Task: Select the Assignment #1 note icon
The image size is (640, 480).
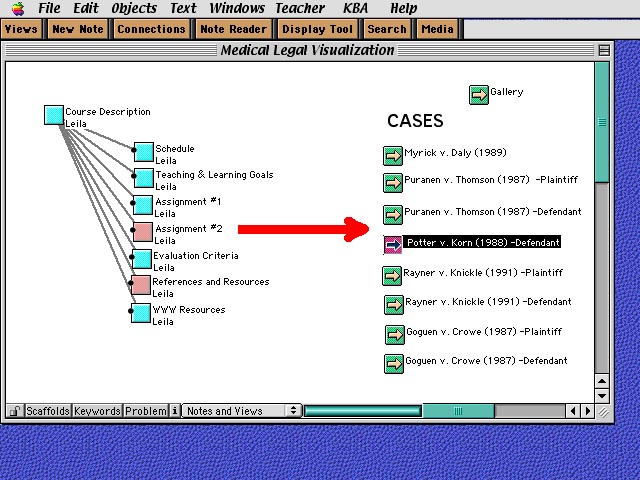Action: point(143,205)
